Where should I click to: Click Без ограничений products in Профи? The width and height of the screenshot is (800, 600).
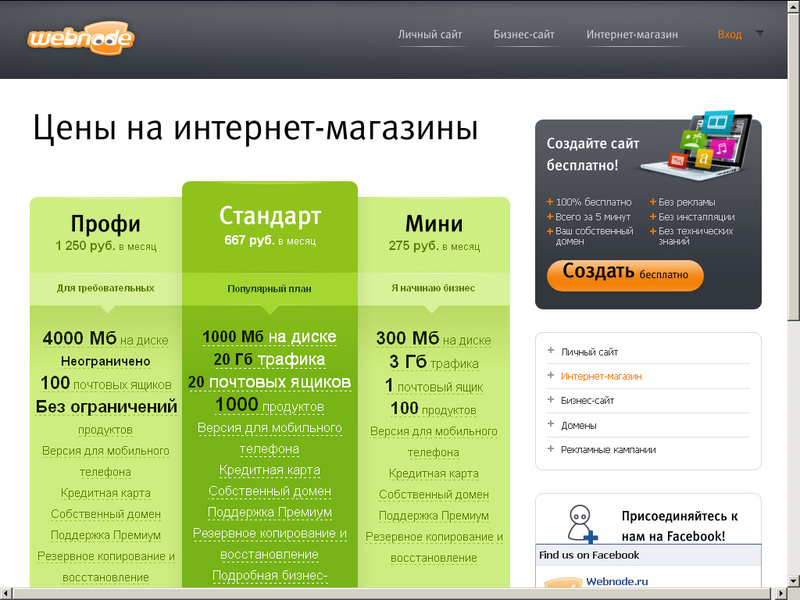106,407
